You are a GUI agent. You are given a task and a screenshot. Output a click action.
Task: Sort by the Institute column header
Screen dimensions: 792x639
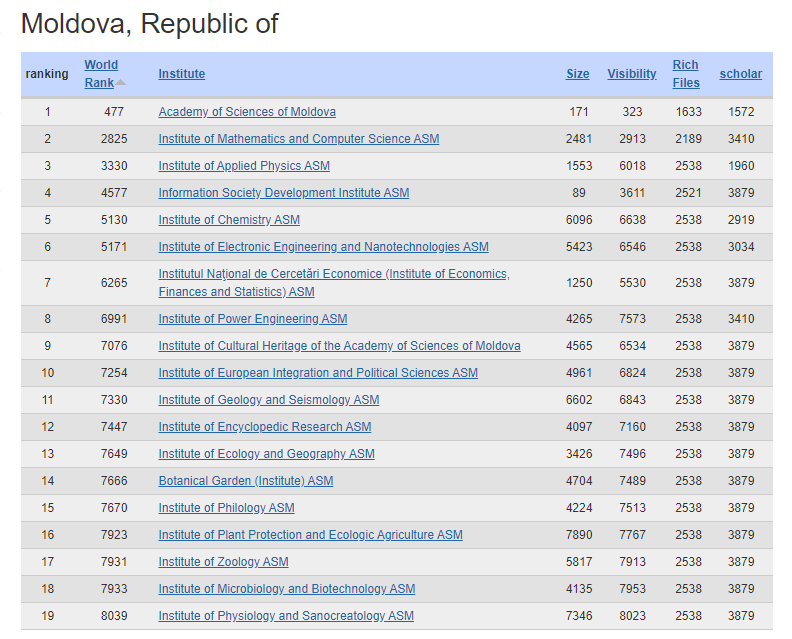[182, 74]
